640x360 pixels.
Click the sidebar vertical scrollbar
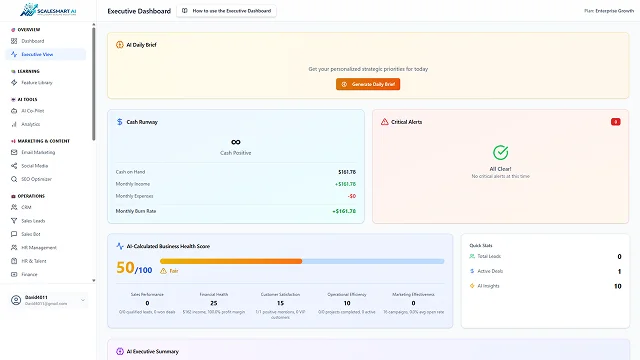(93, 84)
